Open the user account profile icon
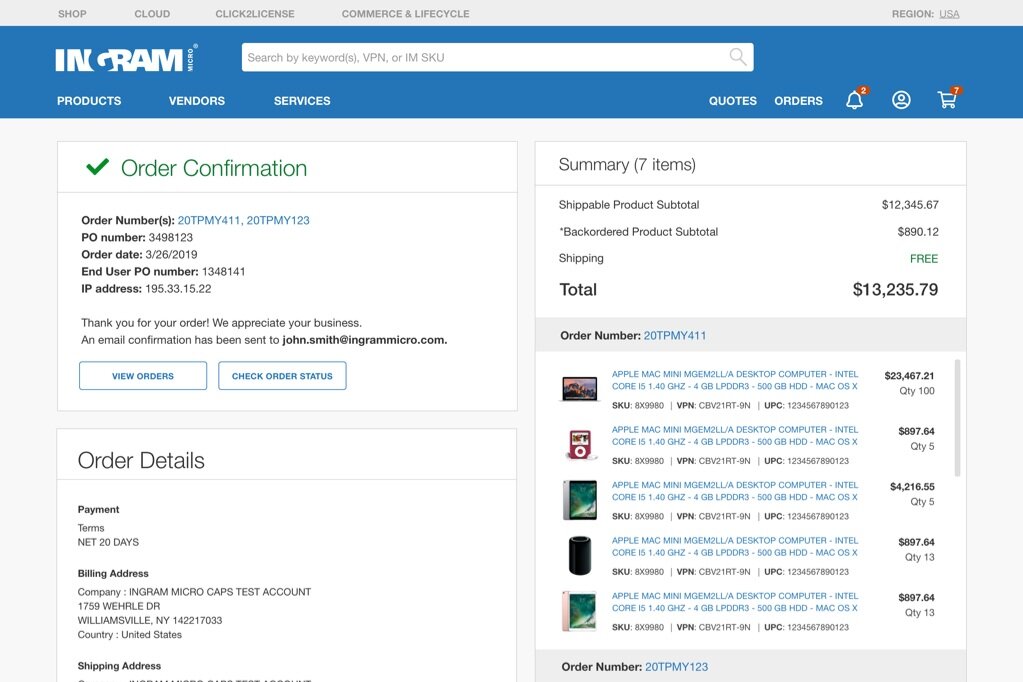This screenshot has width=1023, height=682. (x=901, y=100)
